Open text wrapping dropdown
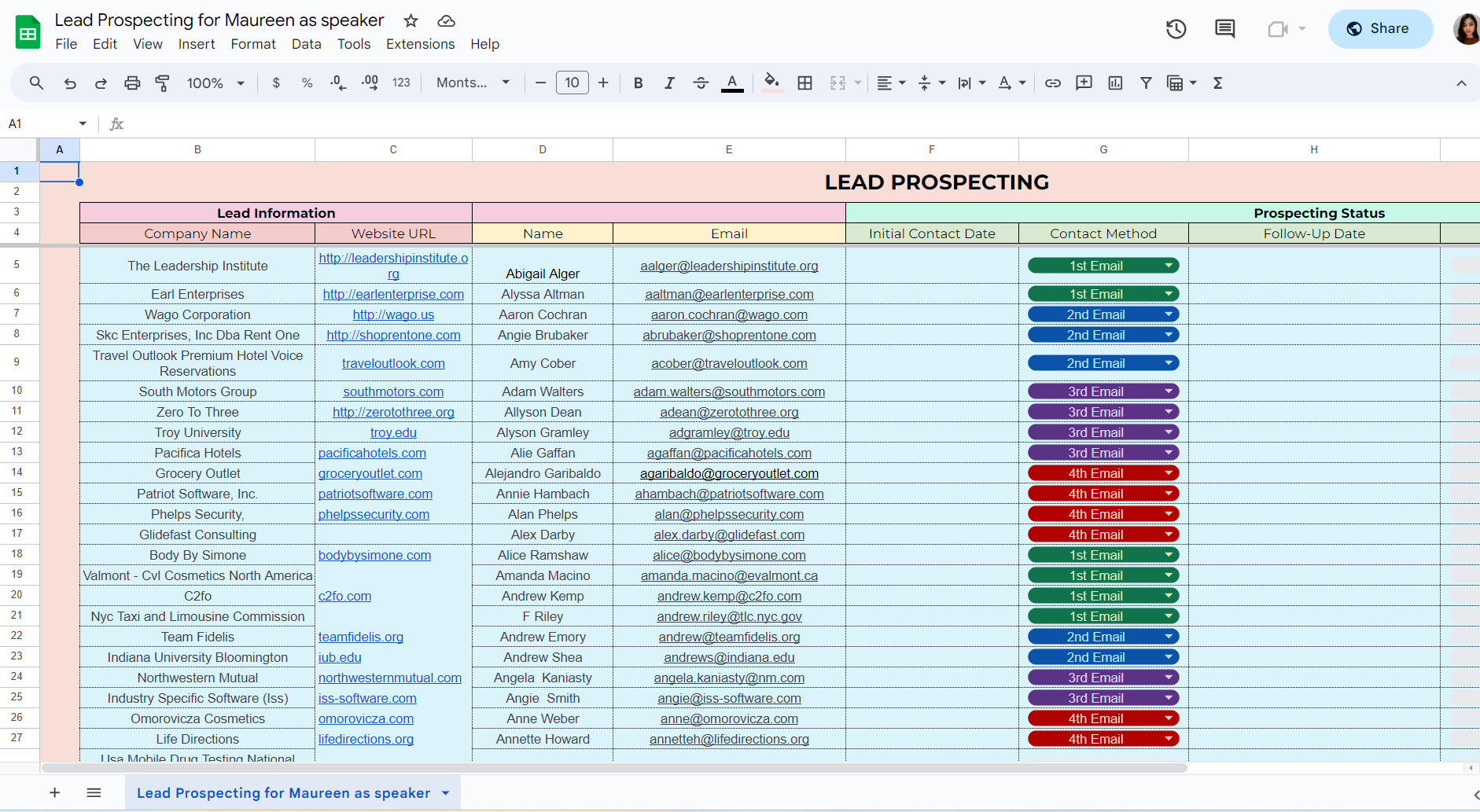 click(x=971, y=83)
